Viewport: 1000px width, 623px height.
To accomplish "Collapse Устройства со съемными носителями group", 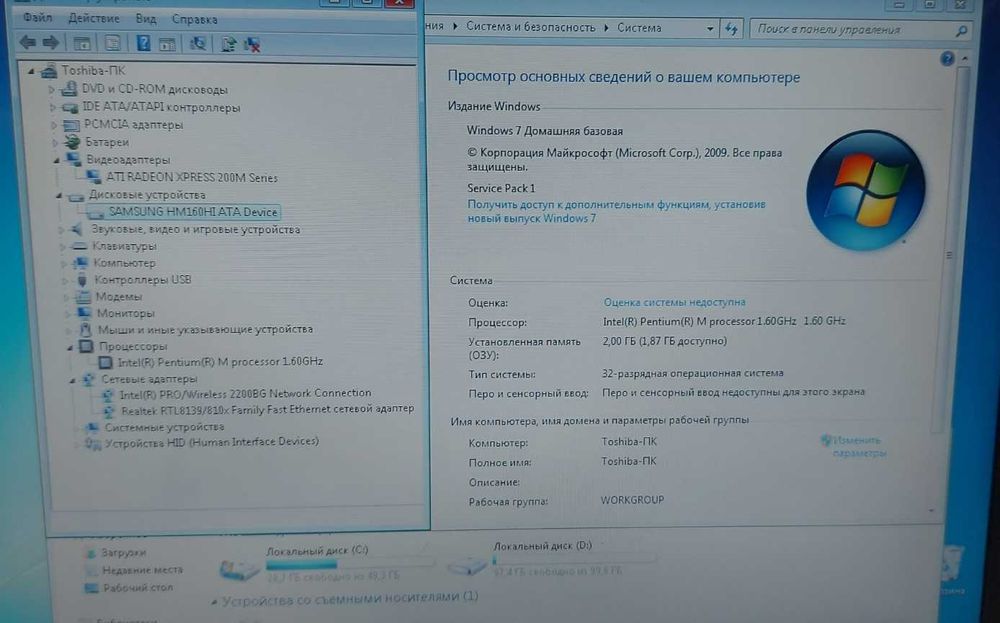I will point(215,600).
